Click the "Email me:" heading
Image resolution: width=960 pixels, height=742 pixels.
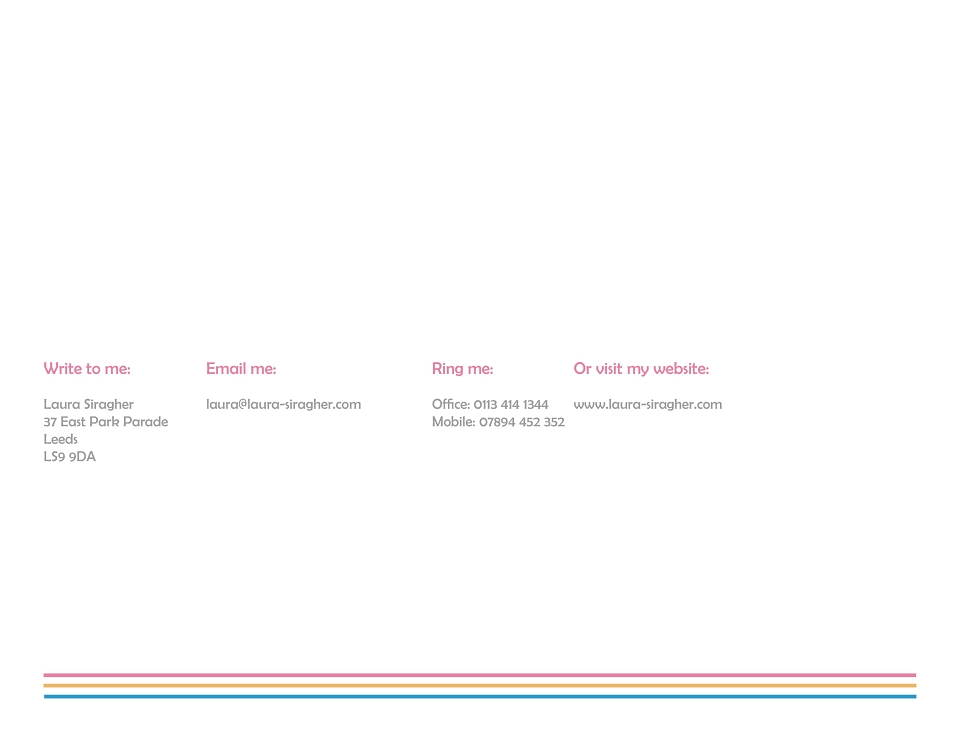pos(241,369)
